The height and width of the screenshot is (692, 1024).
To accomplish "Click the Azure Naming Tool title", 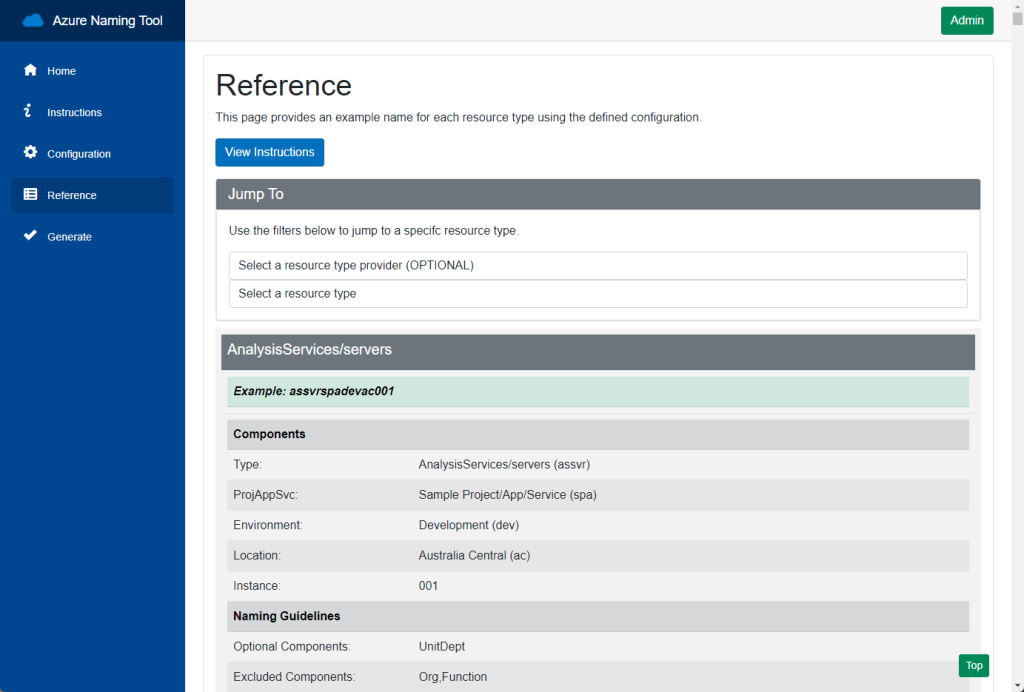I will pyautogui.click(x=108, y=21).
